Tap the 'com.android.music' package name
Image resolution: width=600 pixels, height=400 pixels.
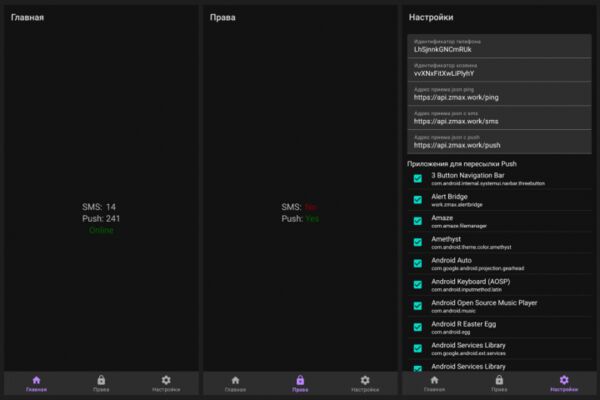453,311
